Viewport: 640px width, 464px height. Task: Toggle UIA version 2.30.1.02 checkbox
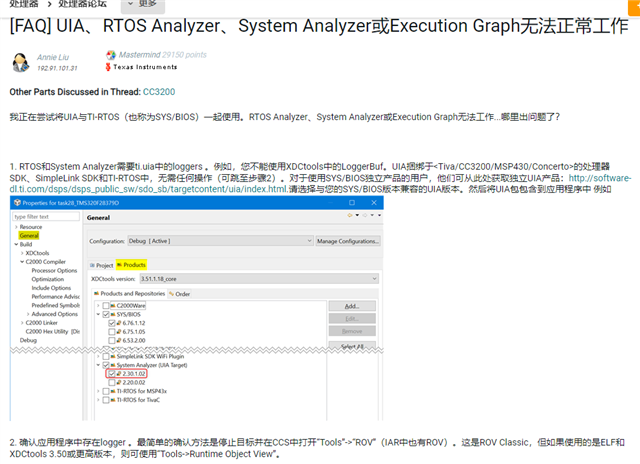(x=112, y=373)
